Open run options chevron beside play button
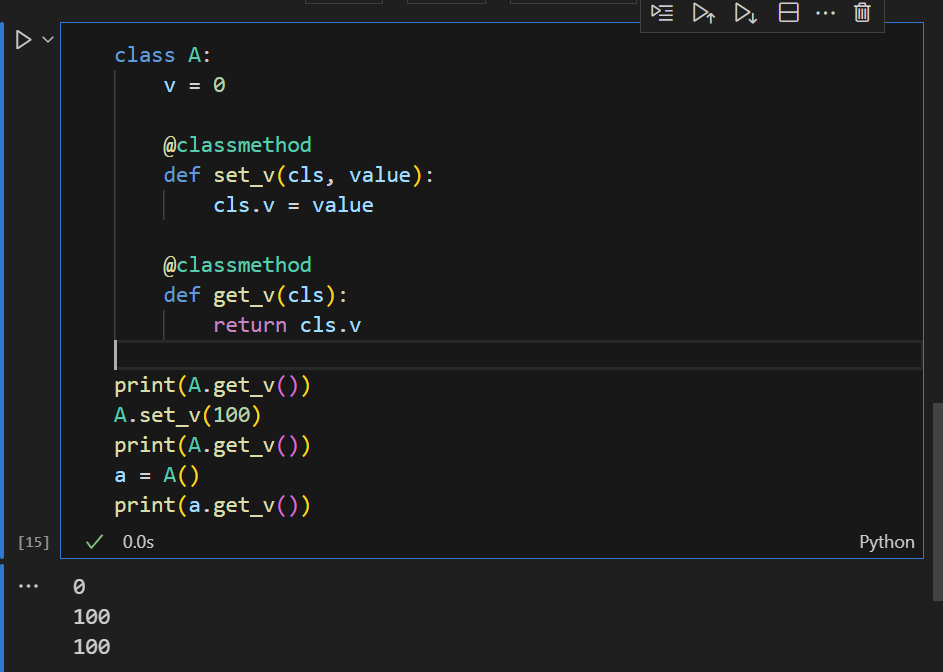The width and height of the screenshot is (943, 672). 48,40
